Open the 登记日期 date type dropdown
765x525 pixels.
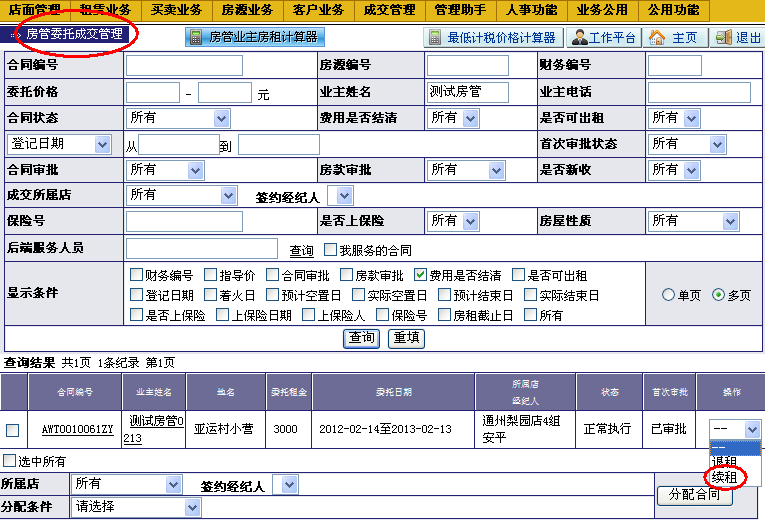60,144
